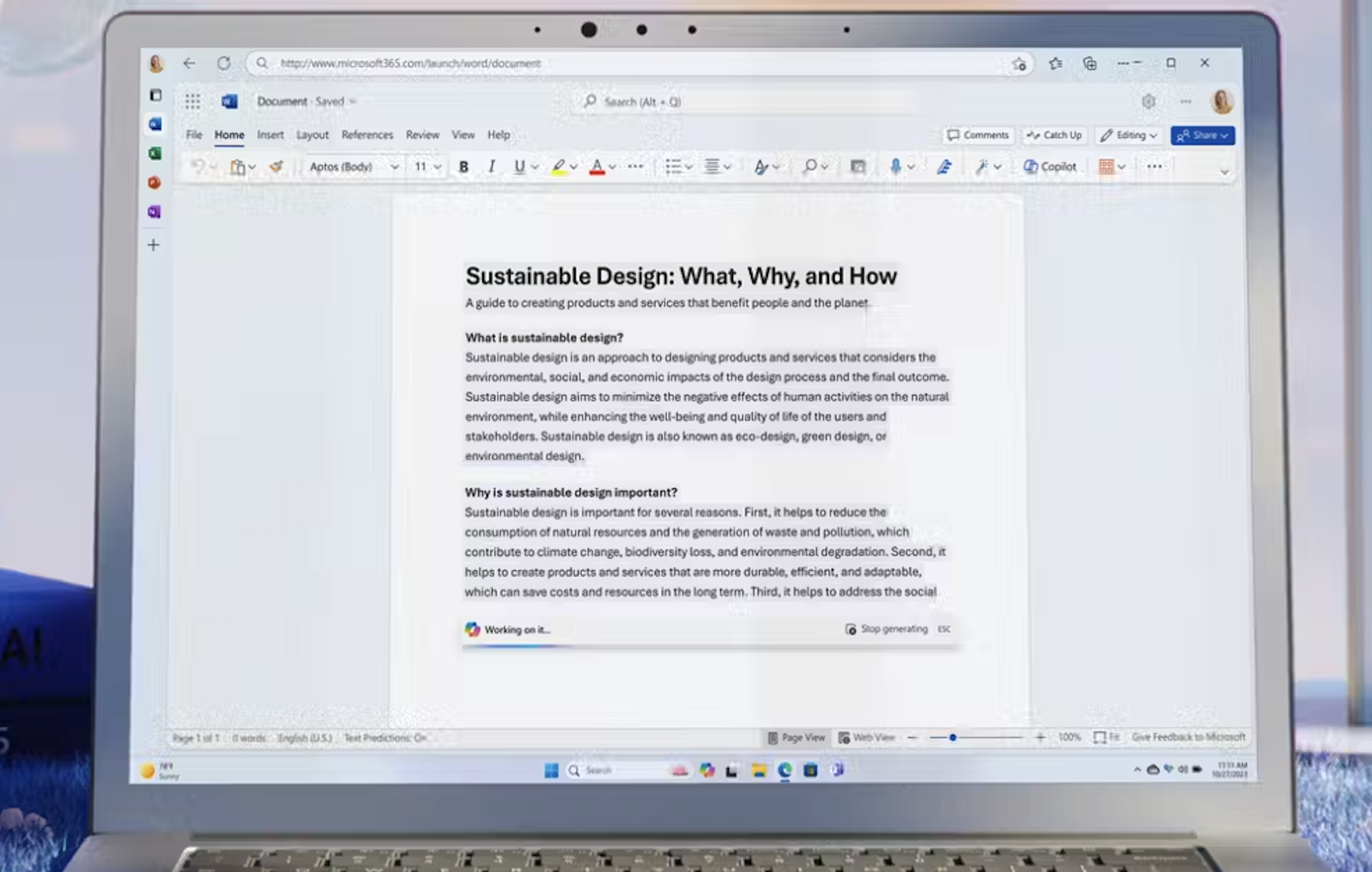Click the Designer wand icon

click(x=982, y=167)
